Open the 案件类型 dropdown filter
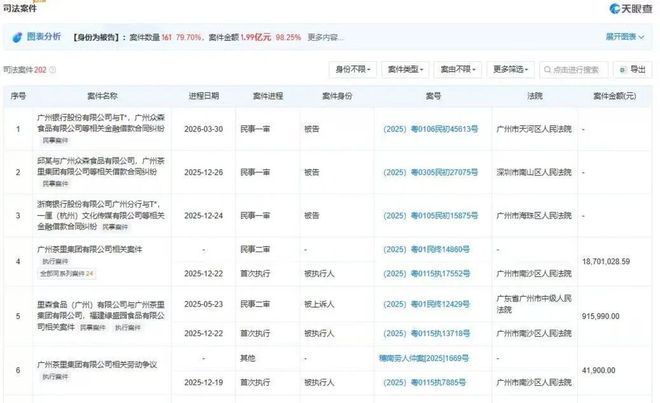The width and height of the screenshot is (660, 403). pyautogui.click(x=407, y=70)
